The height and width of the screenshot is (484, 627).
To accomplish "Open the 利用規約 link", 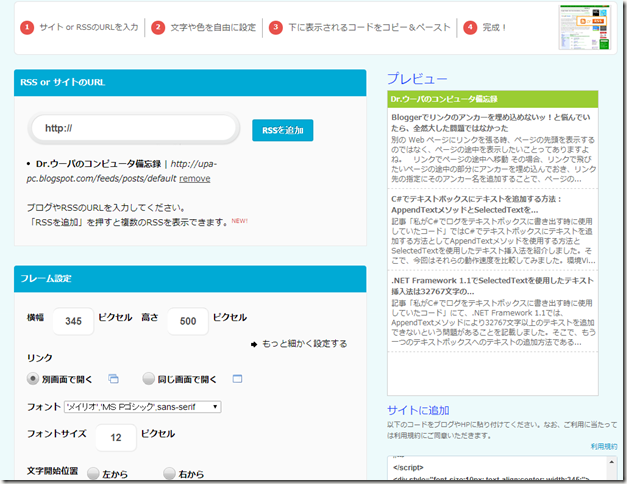I will point(604,446).
